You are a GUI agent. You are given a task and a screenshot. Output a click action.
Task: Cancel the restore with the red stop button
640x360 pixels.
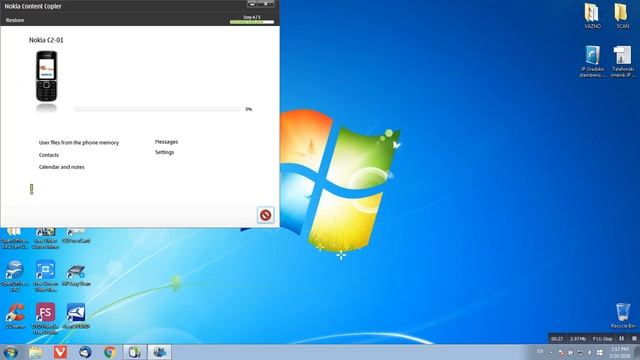[265, 215]
